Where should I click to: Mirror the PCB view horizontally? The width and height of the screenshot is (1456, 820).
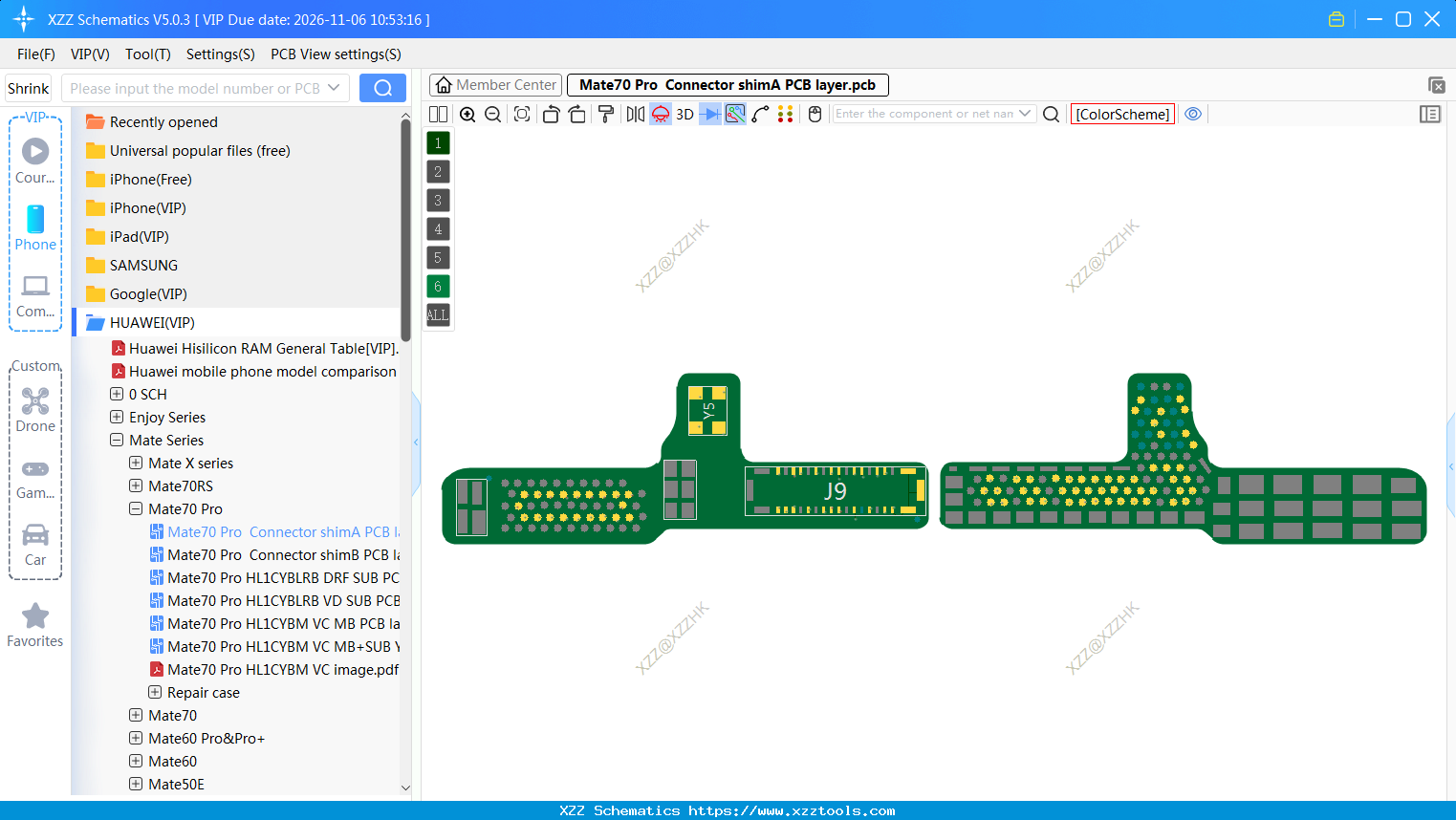[x=636, y=115]
